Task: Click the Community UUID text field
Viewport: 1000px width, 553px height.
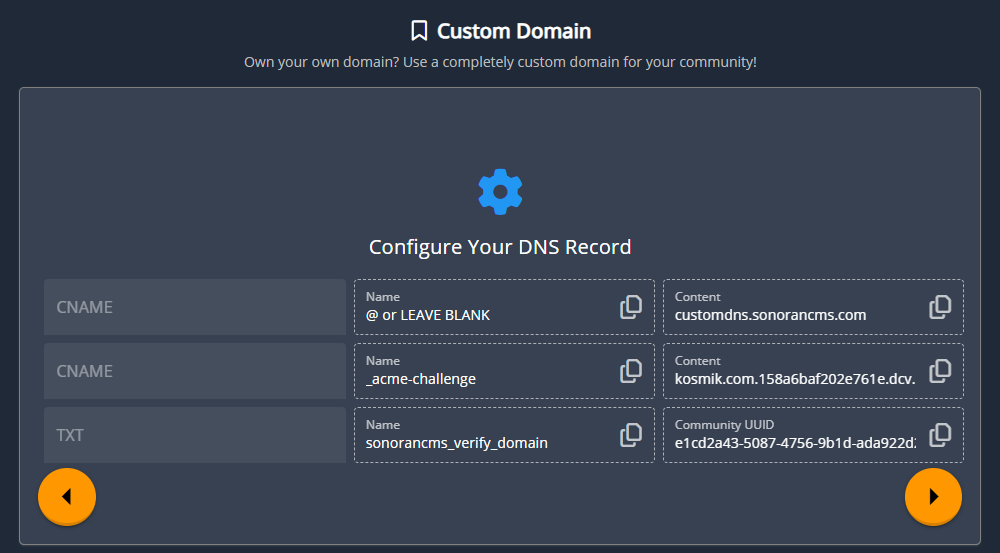Action: pos(790,442)
